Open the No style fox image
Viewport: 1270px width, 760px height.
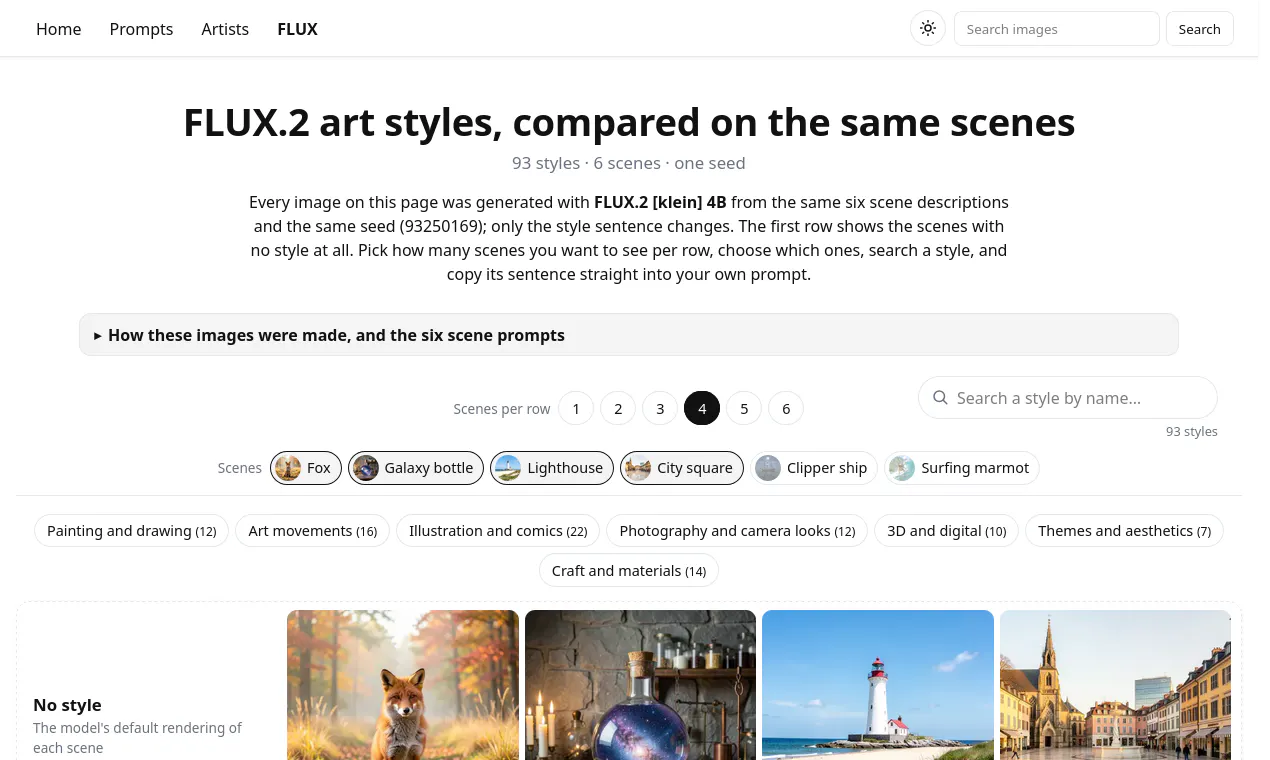pyautogui.click(x=403, y=685)
